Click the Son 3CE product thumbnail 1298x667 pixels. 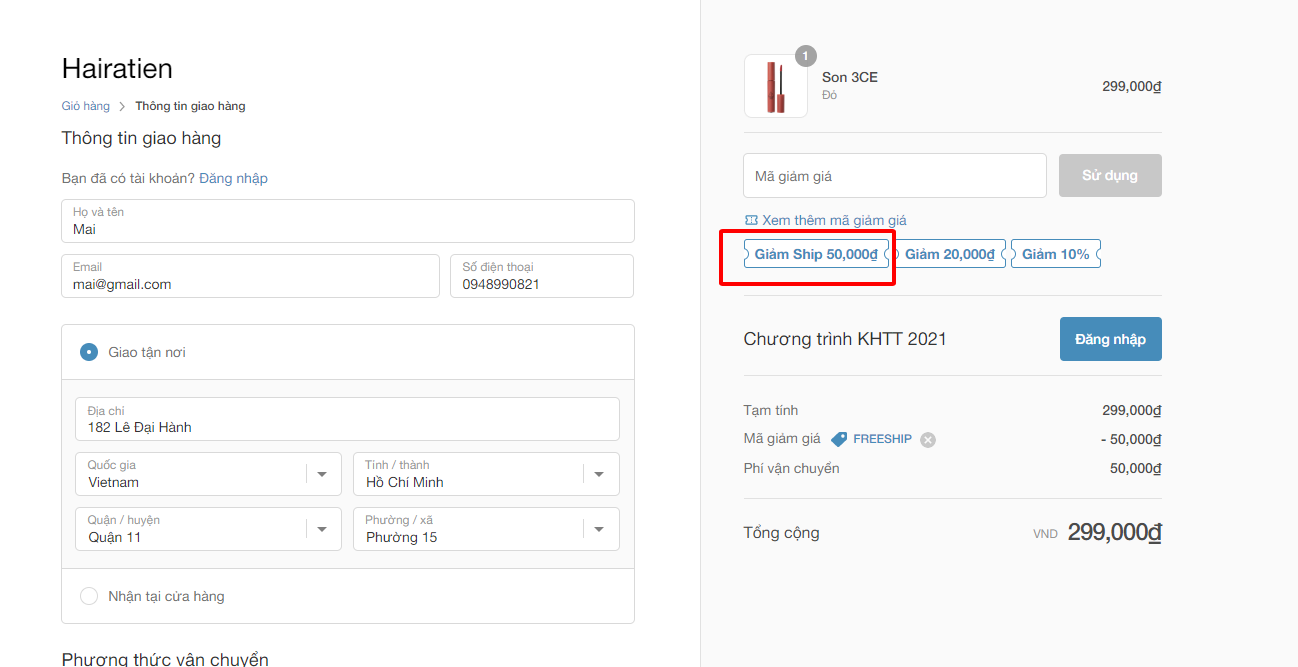pos(775,86)
